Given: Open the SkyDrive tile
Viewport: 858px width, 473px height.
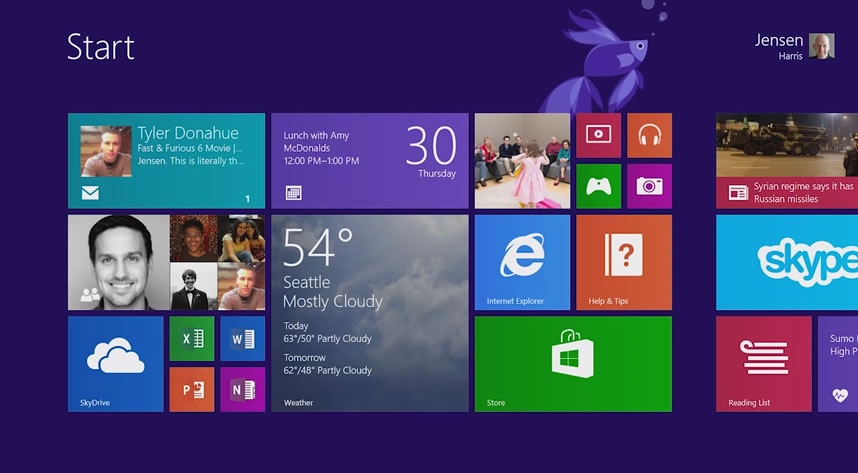Looking at the screenshot, I should (115, 364).
